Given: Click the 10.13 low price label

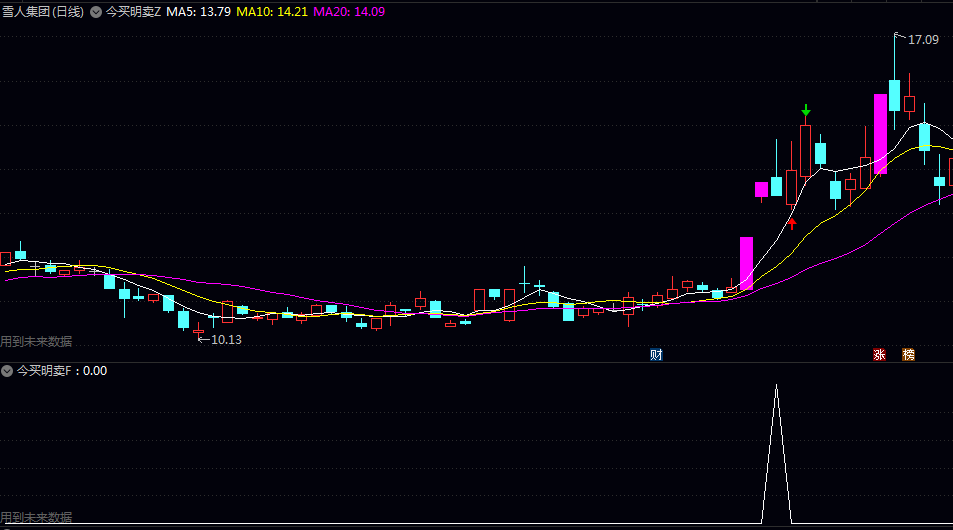Looking at the screenshot, I should [x=226, y=340].
